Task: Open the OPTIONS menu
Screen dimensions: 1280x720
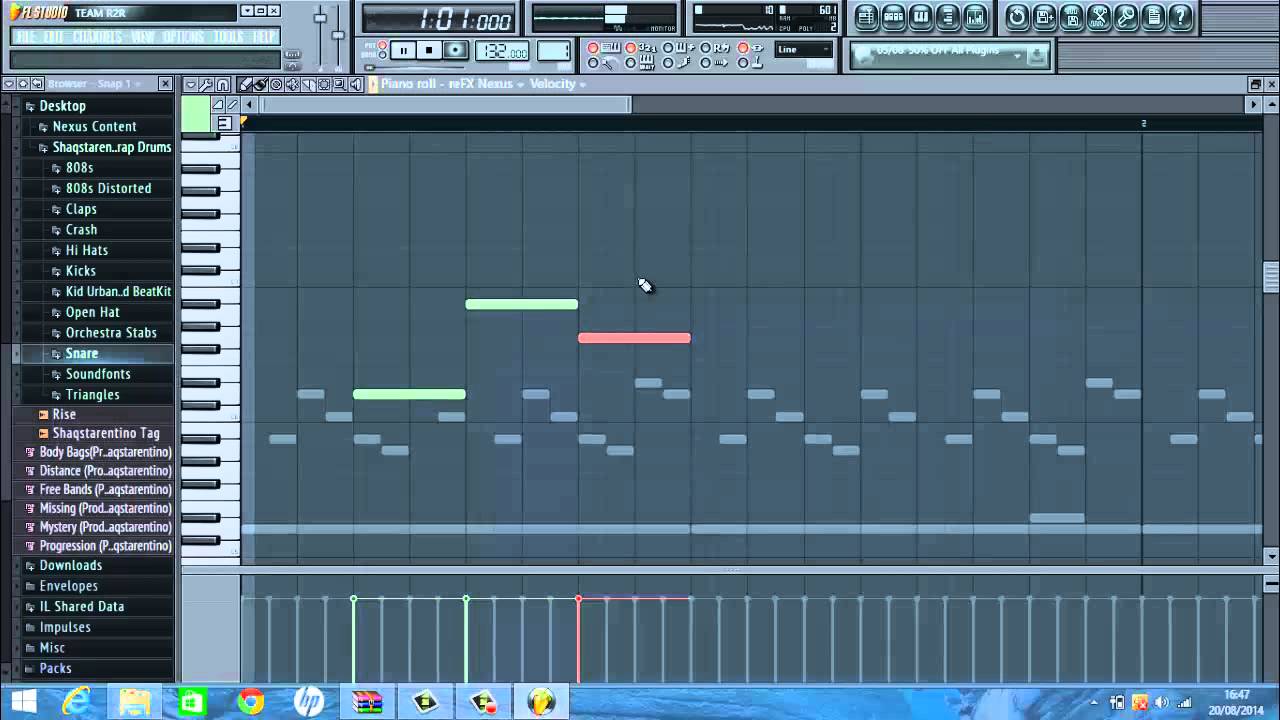Action: coord(183,37)
